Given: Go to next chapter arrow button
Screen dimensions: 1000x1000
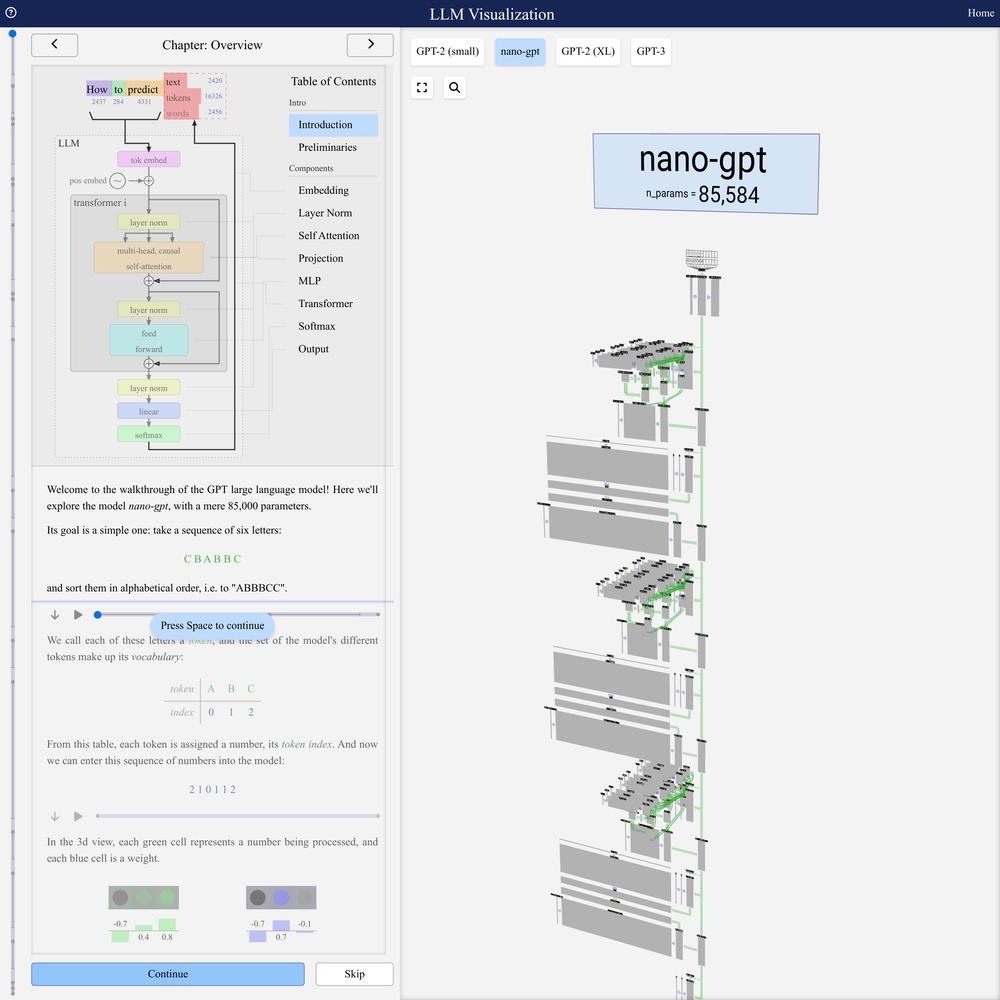Looking at the screenshot, I should [x=370, y=45].
